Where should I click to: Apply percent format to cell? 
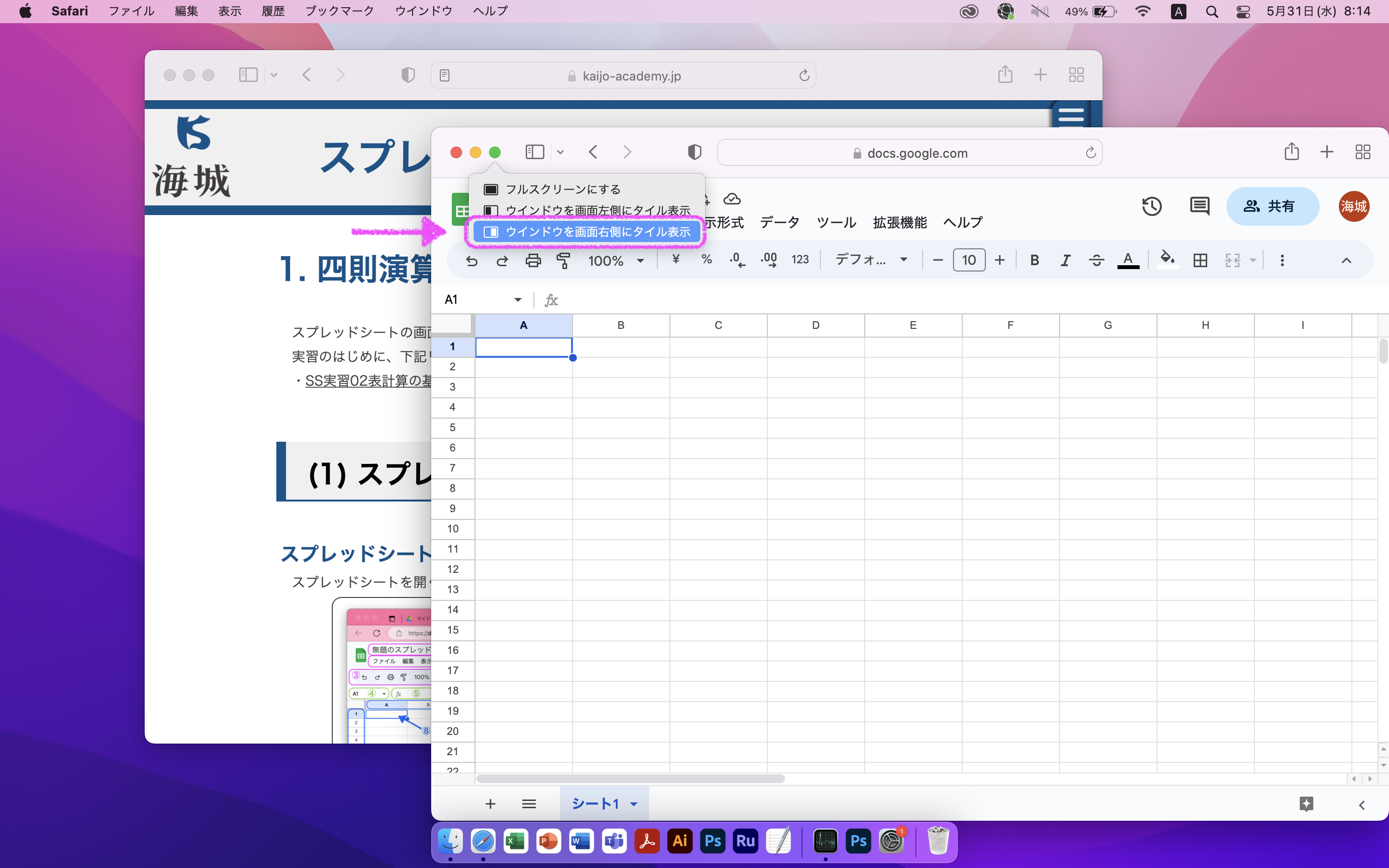pos(707,260)
